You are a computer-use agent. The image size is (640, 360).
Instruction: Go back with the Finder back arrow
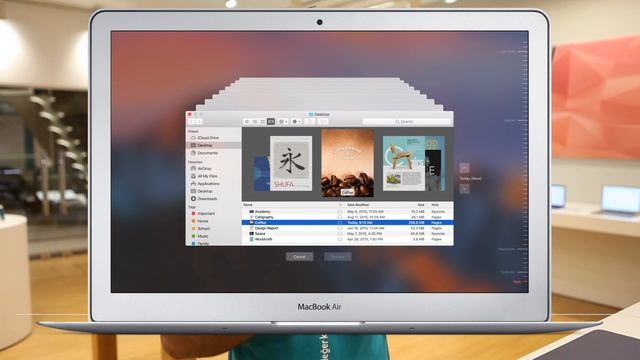pyautogui.click(x=191, y=122)
